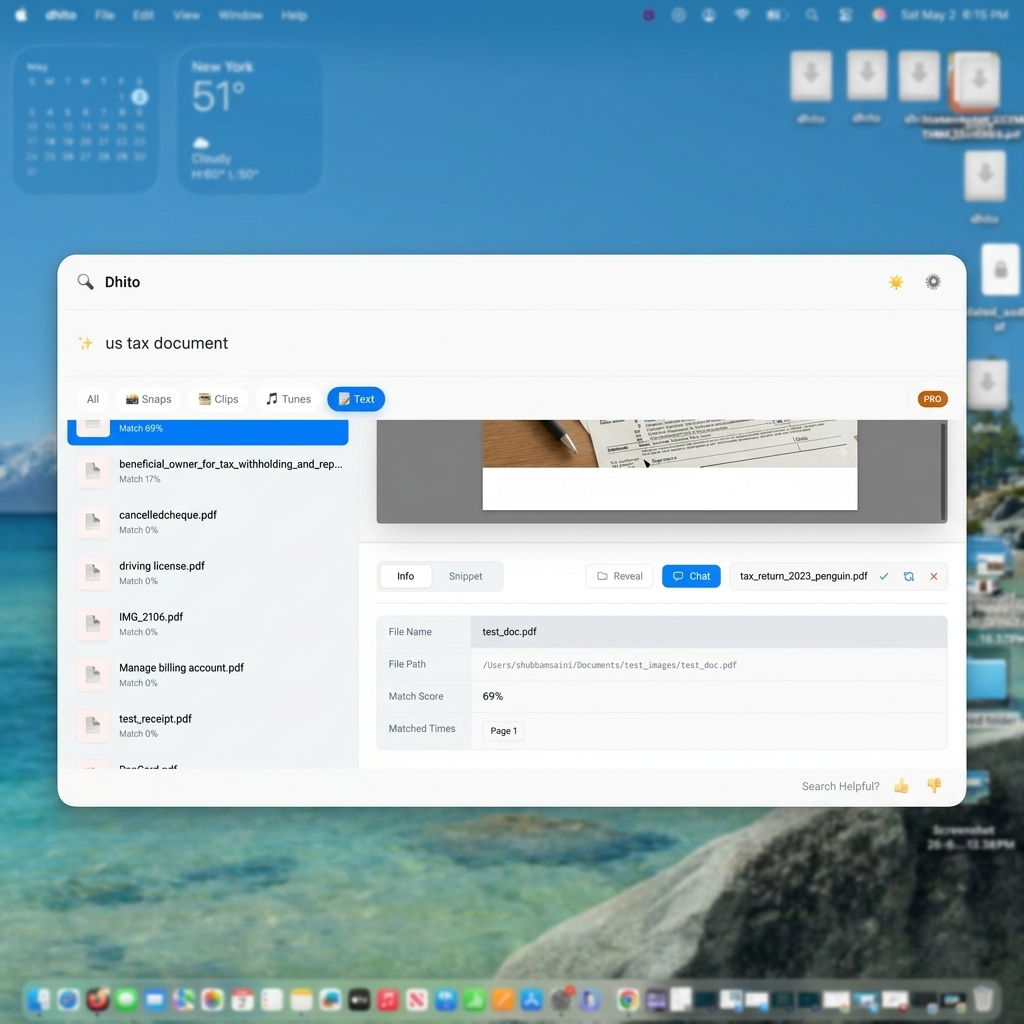This screenshot has height=1024, width=1024.
Task: Open the View menu in menu bar
Action: [x=186, y=15]
